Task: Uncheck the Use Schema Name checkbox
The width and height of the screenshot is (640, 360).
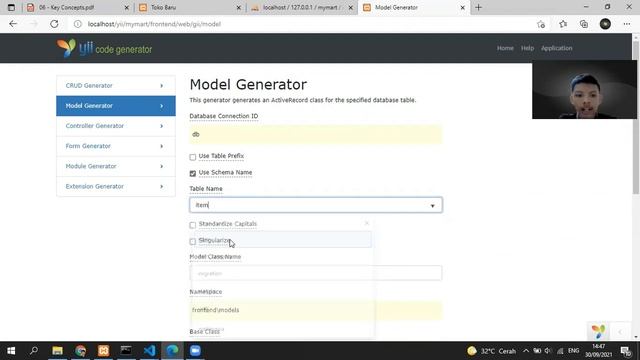Action: [193, 173]
